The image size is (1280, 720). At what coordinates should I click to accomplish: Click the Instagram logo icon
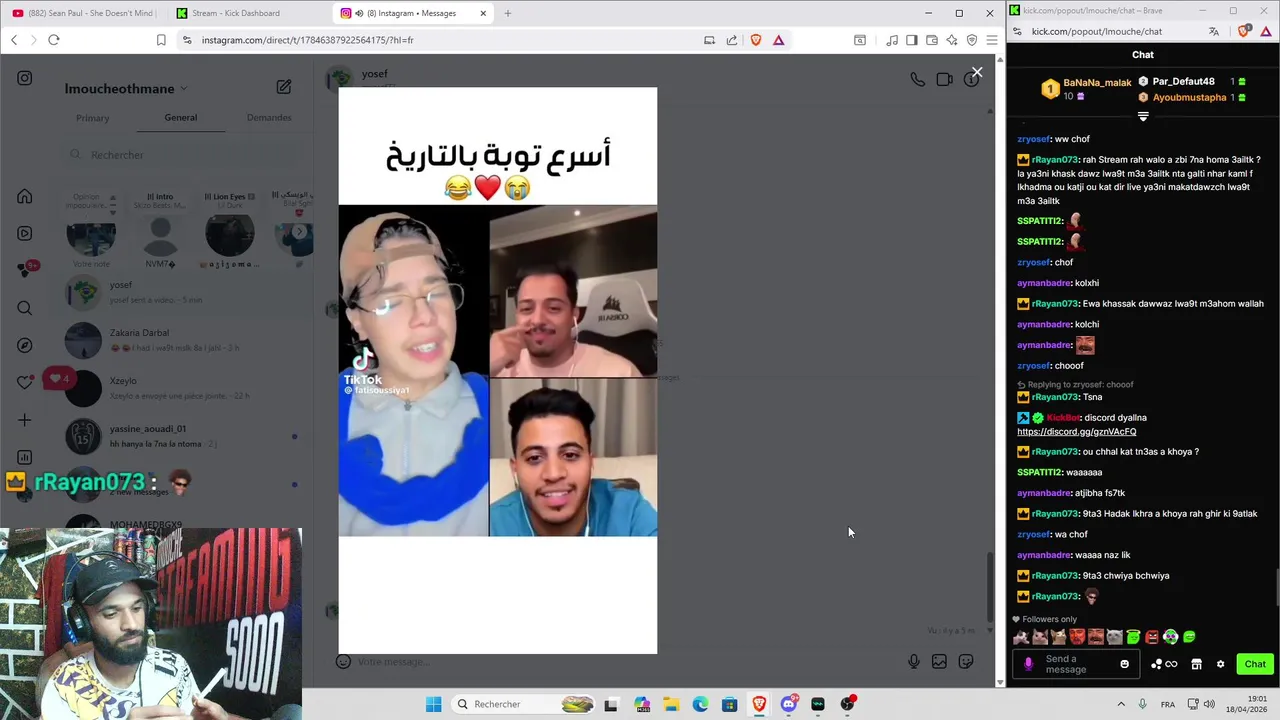tap(25, 78)
